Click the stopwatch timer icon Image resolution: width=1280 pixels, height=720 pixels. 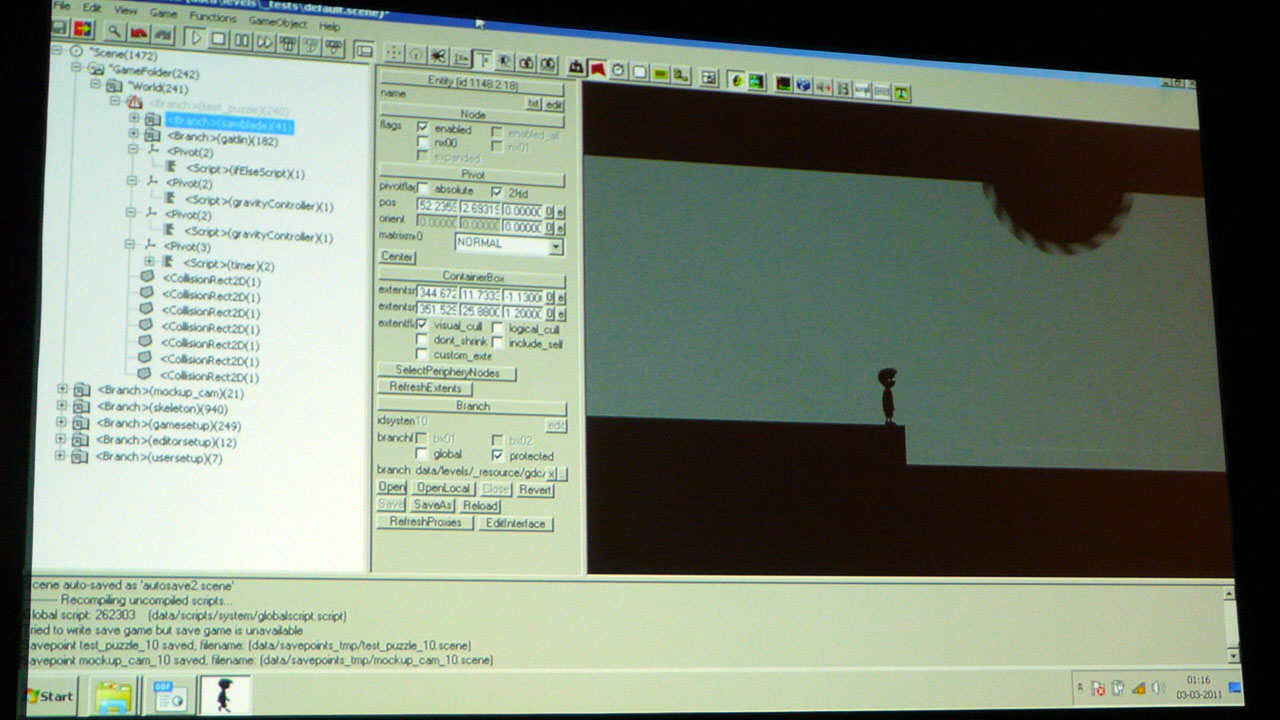point(618,70)
